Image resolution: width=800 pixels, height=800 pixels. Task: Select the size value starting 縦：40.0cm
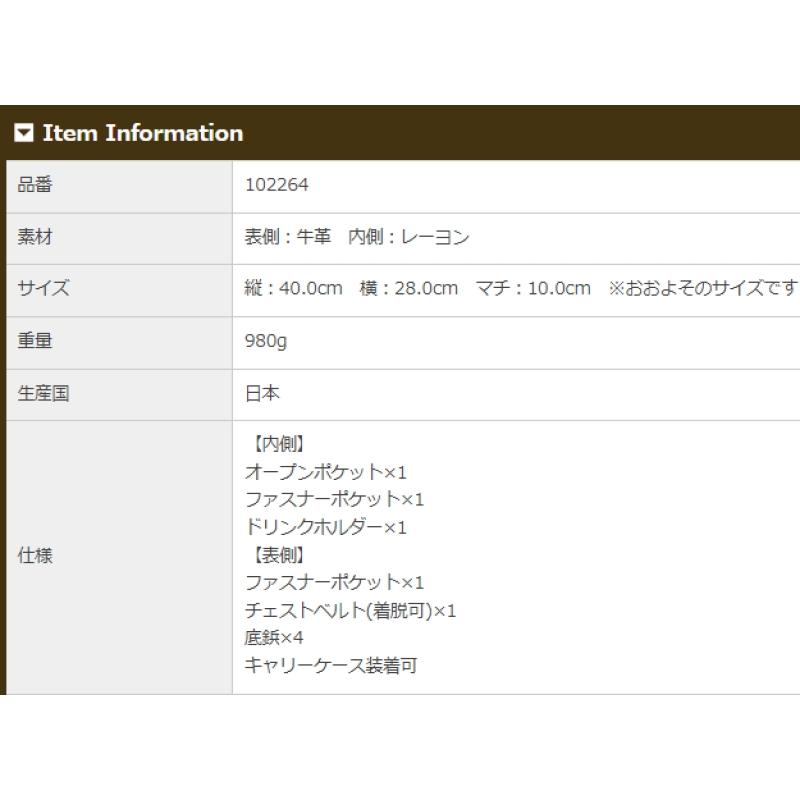click(x=521, y=288)
